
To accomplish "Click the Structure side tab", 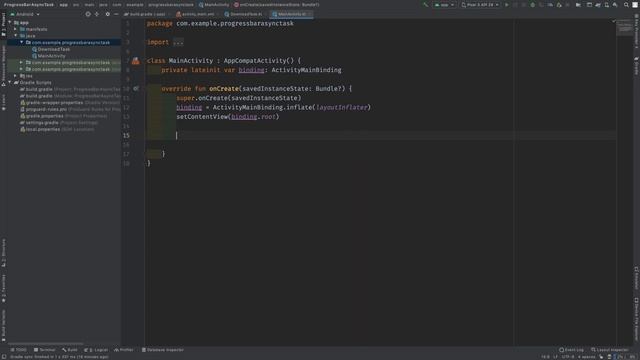I will pos(4,253).
